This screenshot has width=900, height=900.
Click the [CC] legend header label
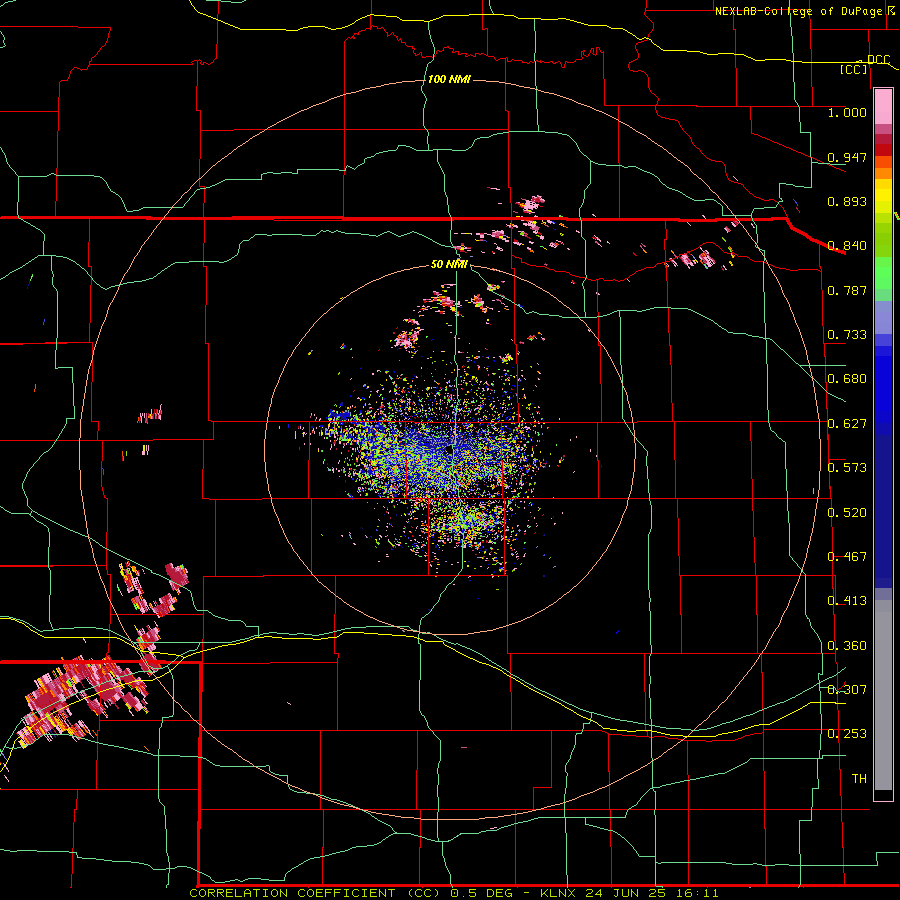(854, 69)
